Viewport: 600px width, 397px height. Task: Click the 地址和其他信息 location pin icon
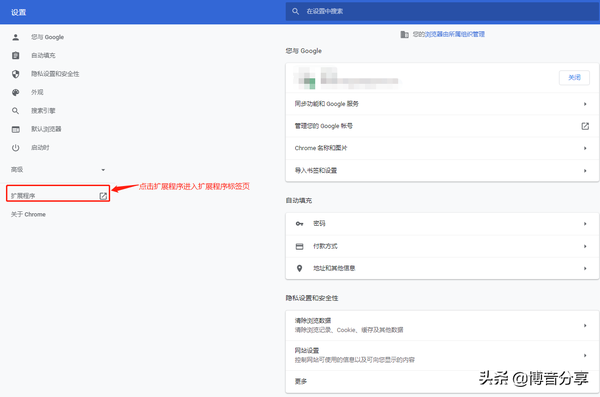click(x=300, y=268)
